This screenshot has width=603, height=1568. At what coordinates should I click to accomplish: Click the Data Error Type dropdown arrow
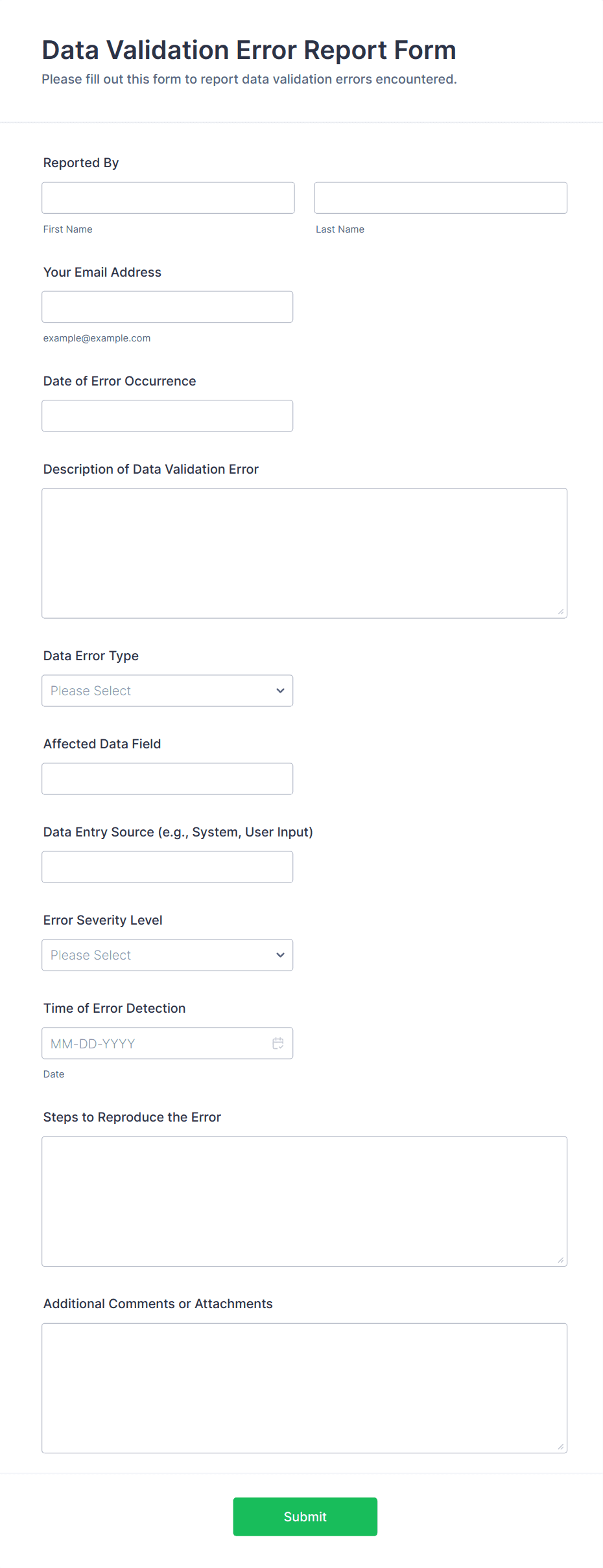(280, 691)
